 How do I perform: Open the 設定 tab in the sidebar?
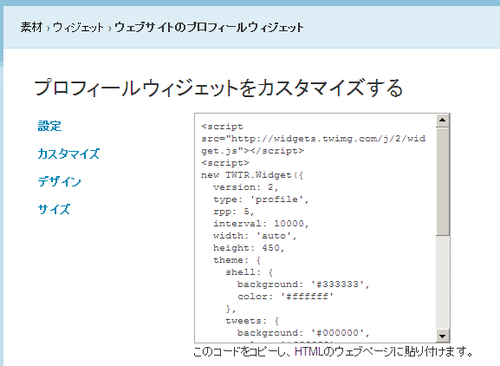50,126
